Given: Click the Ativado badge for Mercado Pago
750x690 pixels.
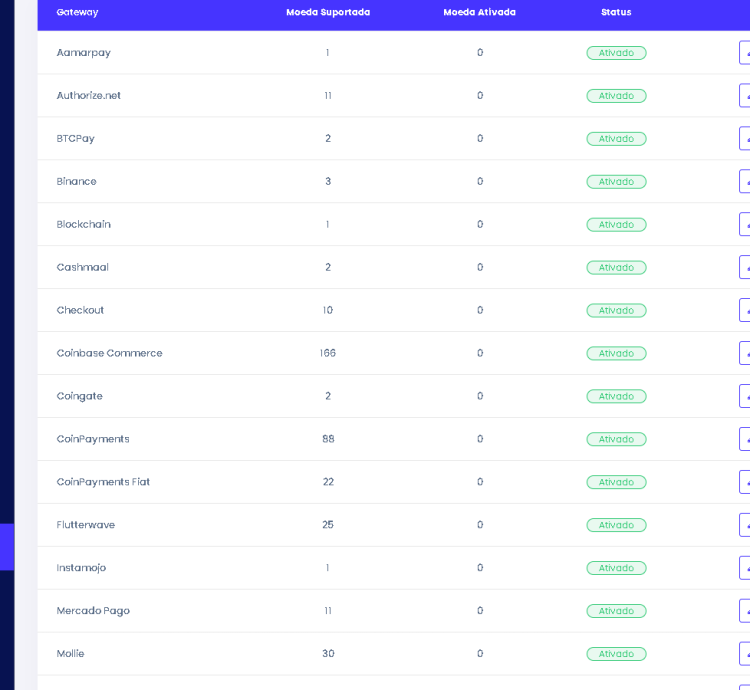Looking at the screenshot, I should pos(616,611).
